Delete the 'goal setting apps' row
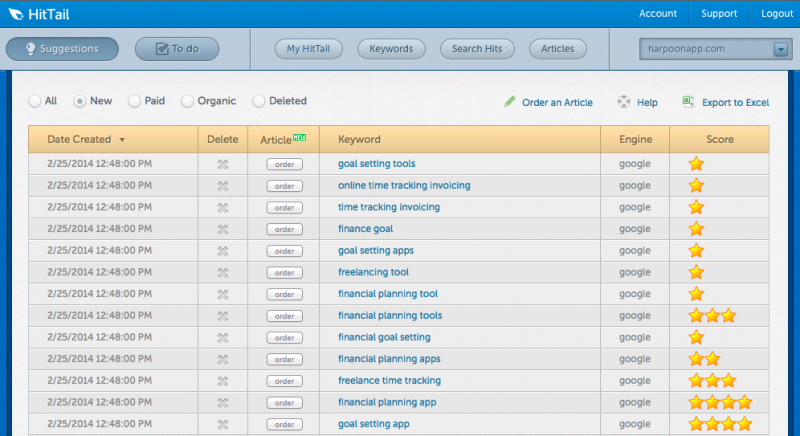 pos(222,251)
